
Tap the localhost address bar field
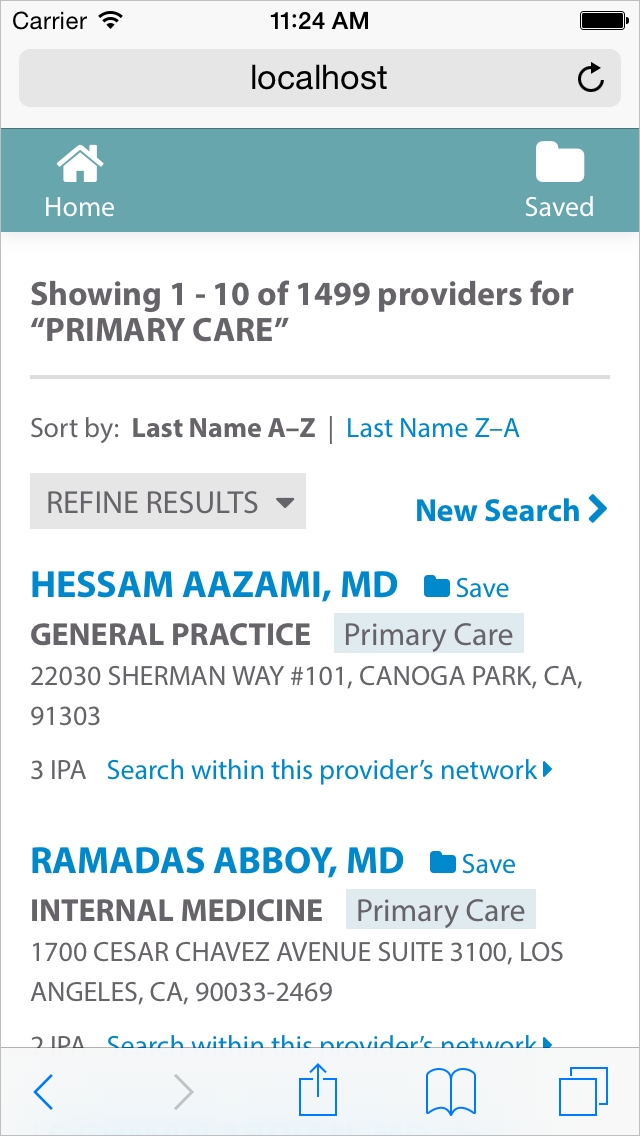coord(319,78)
